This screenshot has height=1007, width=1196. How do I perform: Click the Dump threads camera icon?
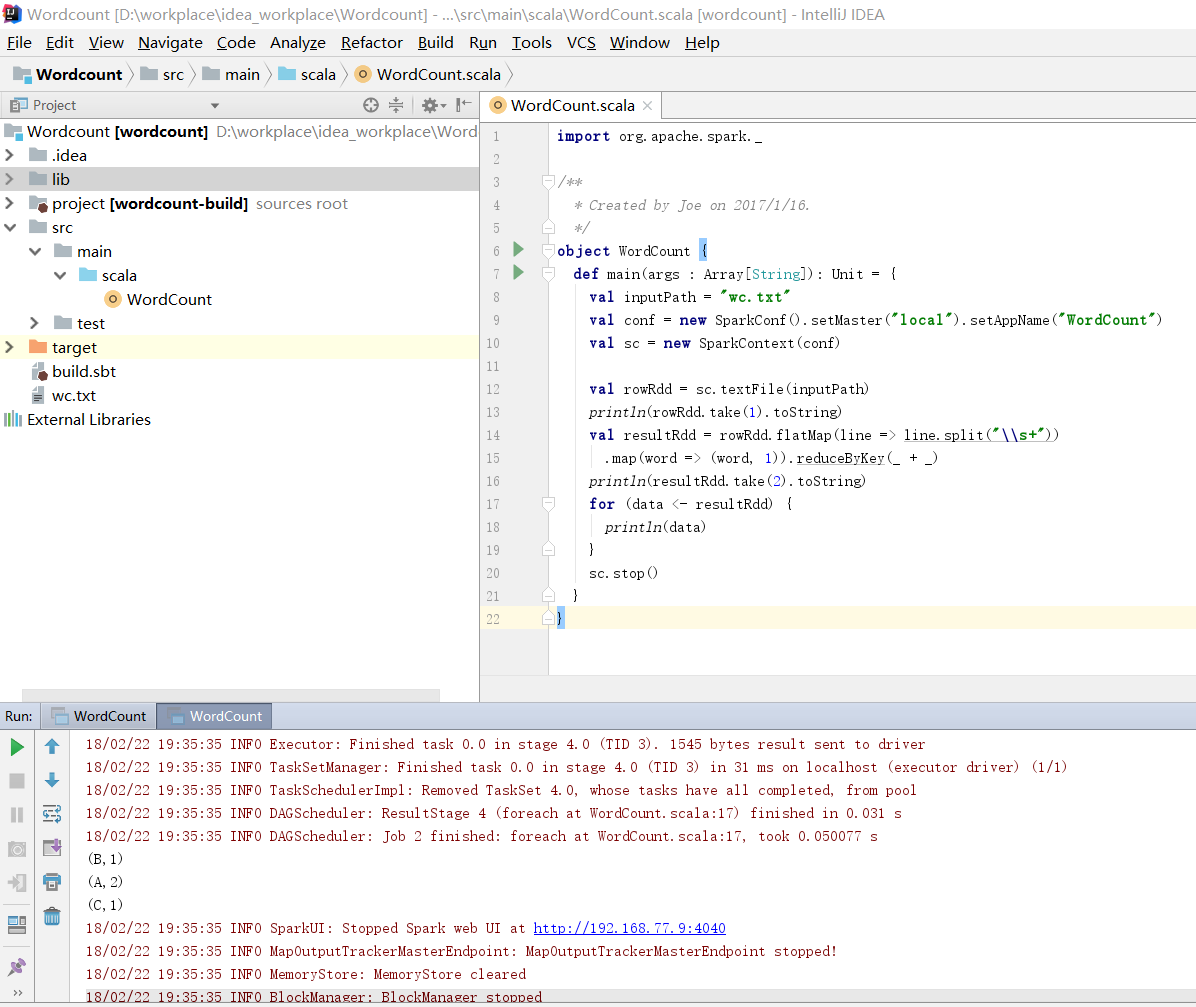17,848
